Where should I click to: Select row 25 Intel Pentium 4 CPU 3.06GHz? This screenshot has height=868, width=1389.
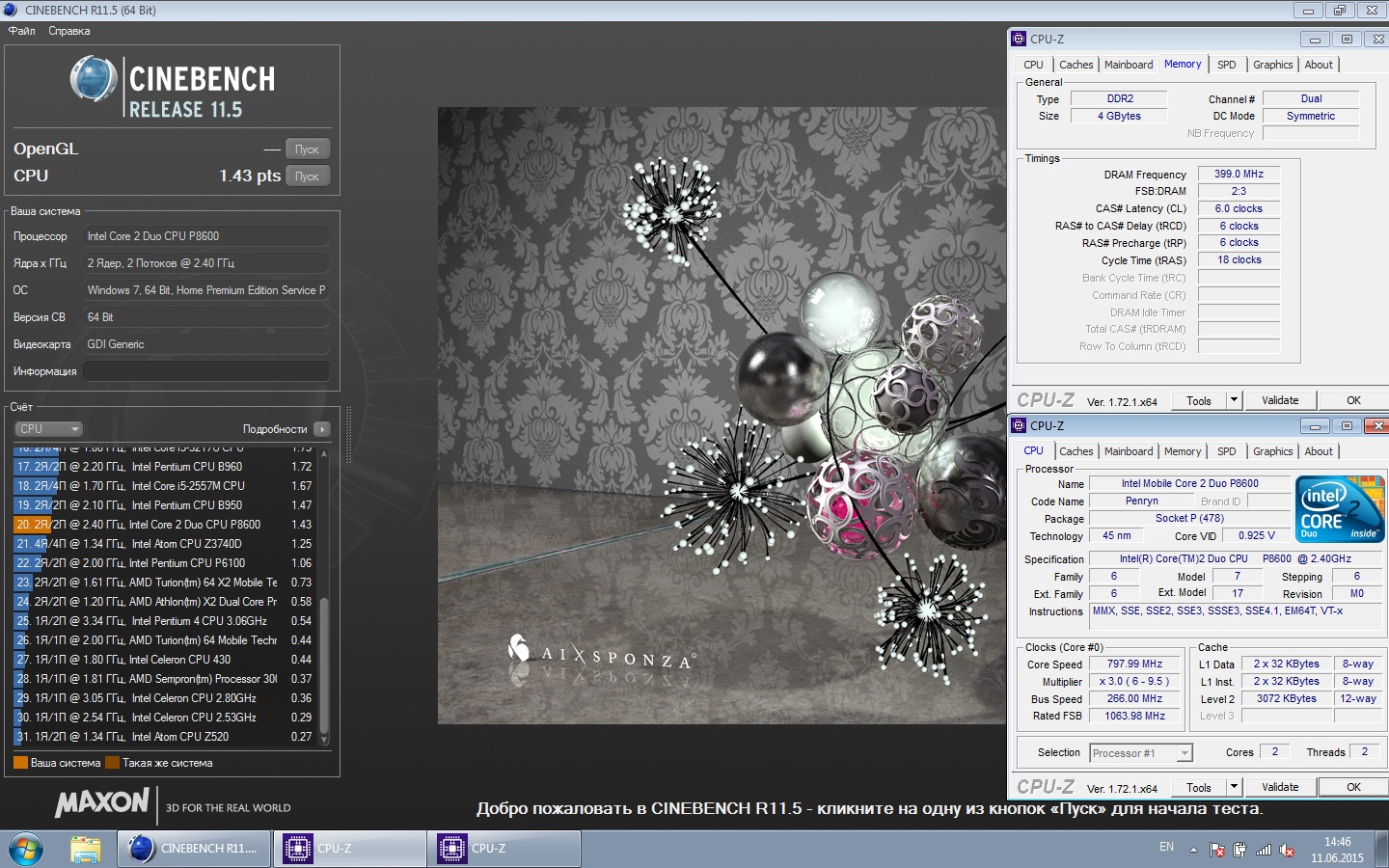click(x=164, y=621)
